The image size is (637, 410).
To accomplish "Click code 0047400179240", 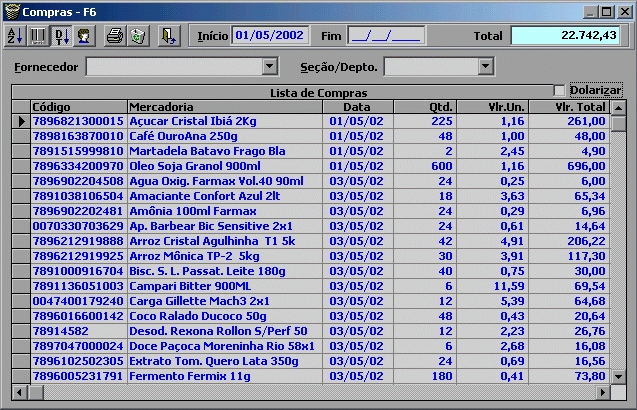I will pyautogui.click(x=78, y=302).
